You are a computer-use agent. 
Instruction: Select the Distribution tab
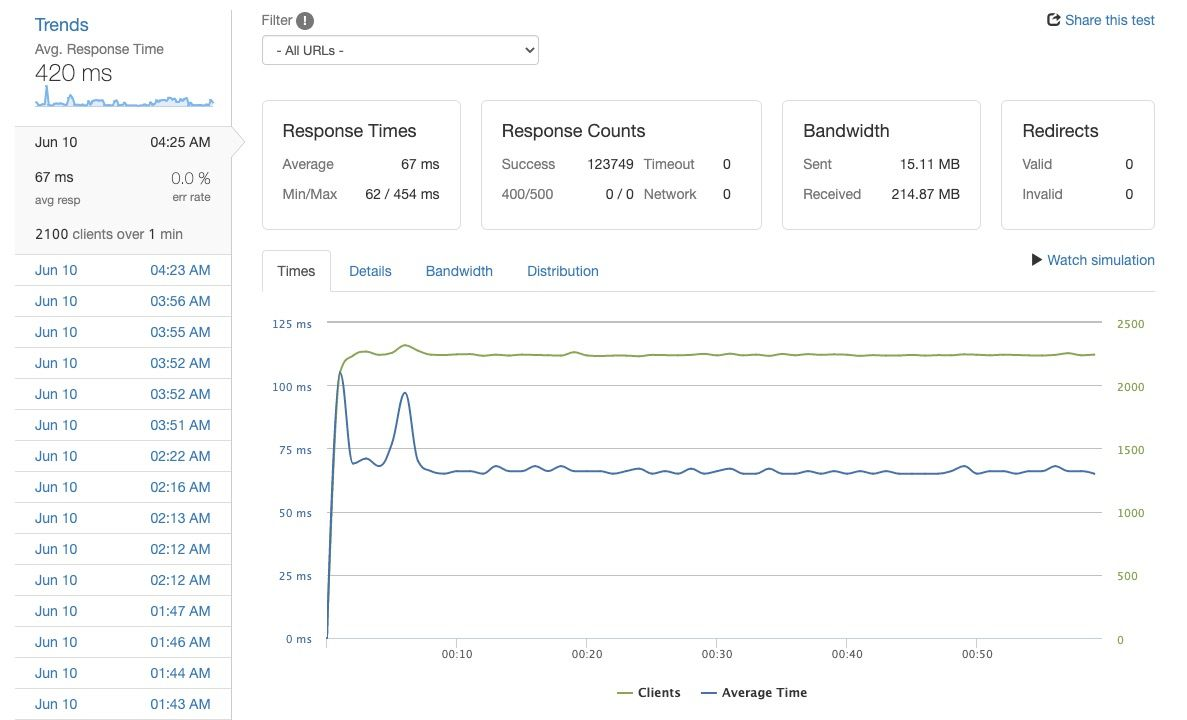(562, 271)
